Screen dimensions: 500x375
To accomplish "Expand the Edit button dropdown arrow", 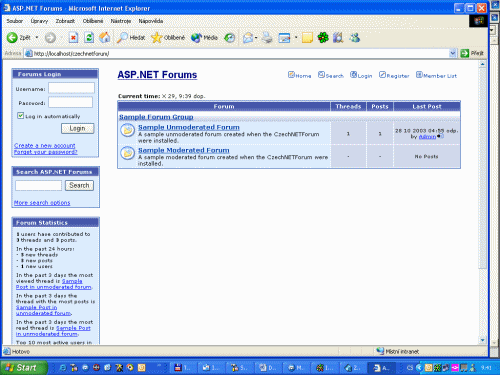I will pyautogui.click(x=296, y=38).
